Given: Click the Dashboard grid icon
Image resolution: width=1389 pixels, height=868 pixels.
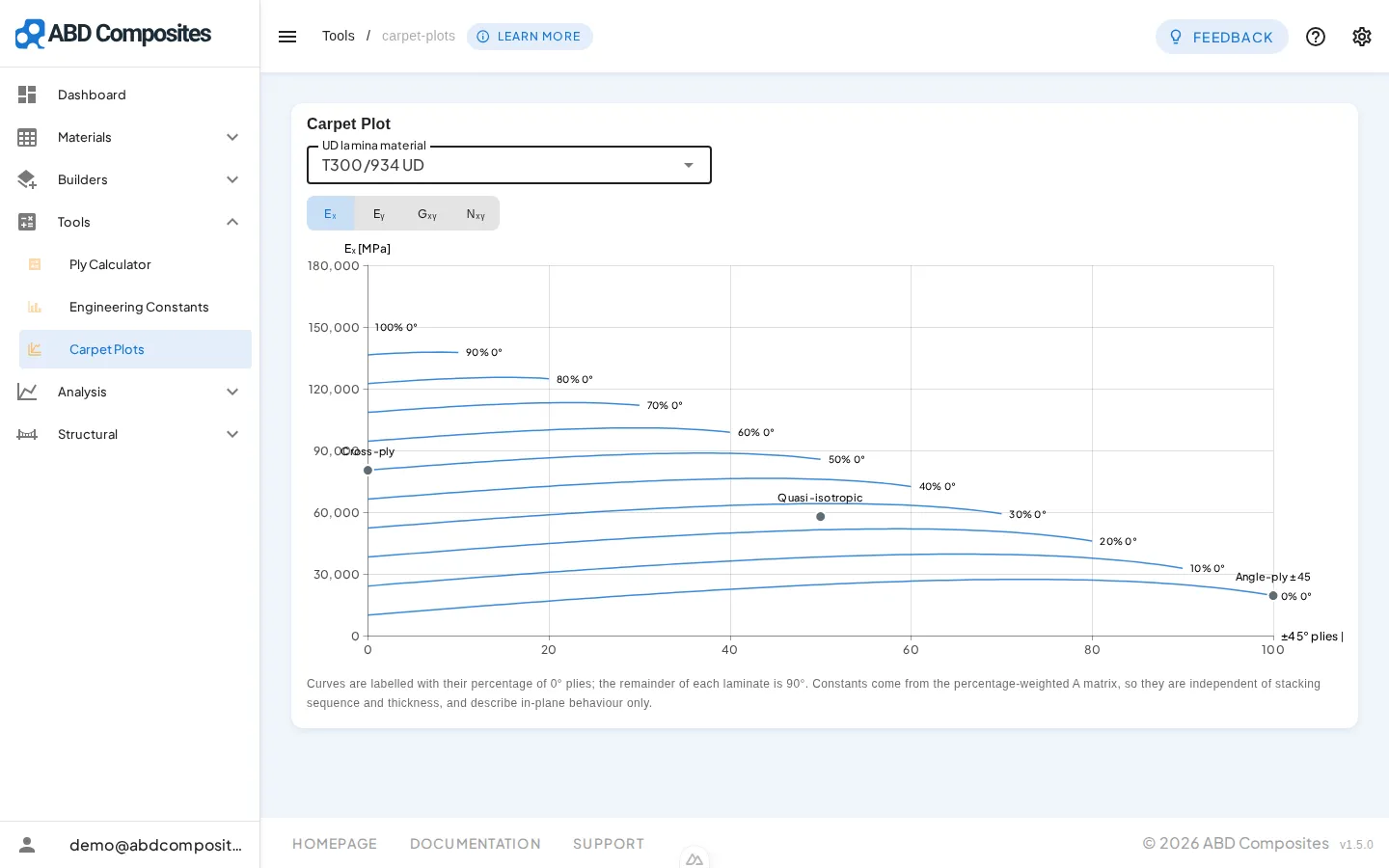Looking at the screenshot, I should (x=27, y=95).
